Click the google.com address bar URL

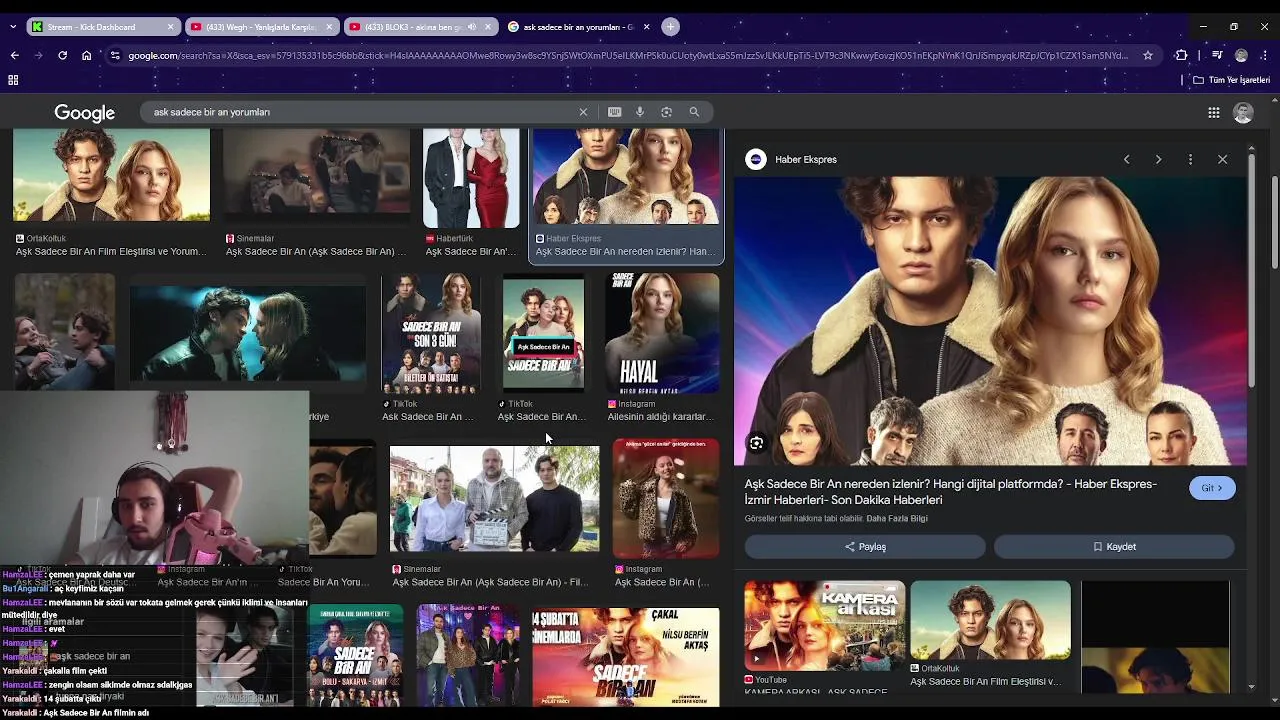click(x=628, y=56)
